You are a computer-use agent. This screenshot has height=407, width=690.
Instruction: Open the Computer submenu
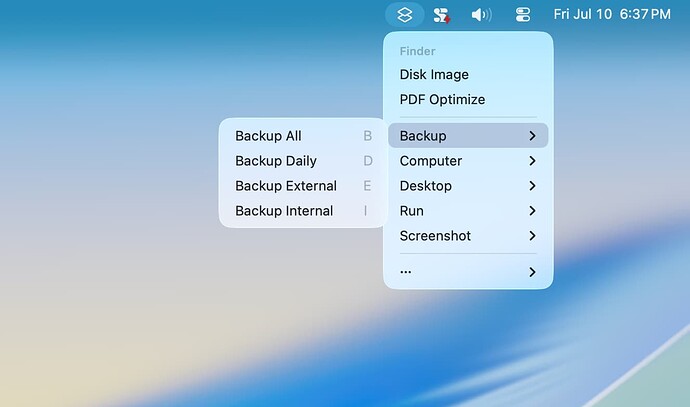click(x=468, y=161)
